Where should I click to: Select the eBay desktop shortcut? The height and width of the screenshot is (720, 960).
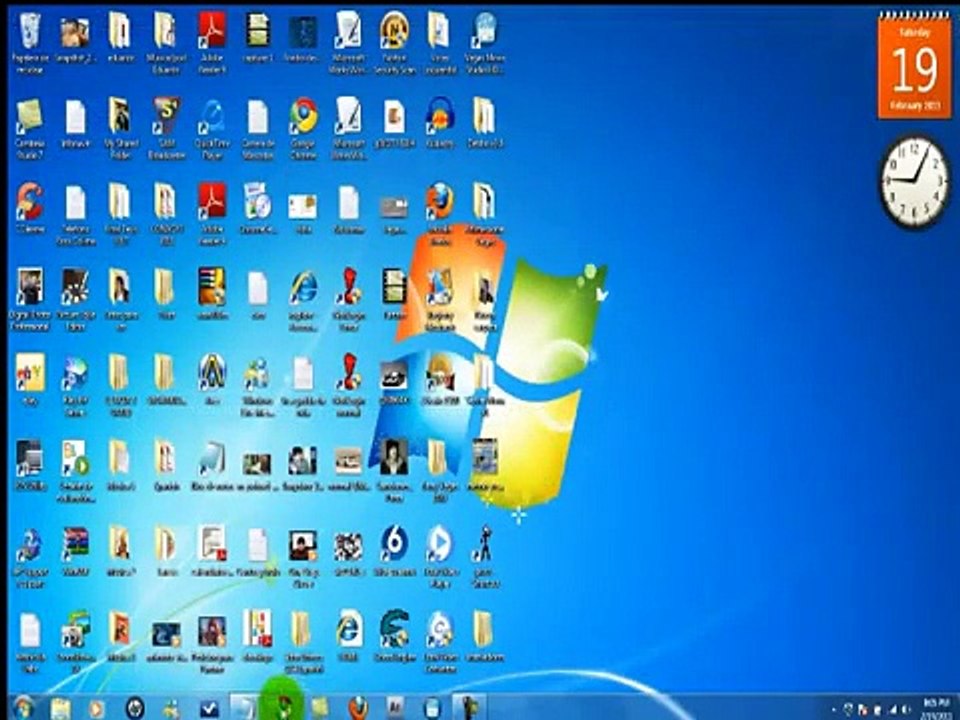pyautogui.click(x=29, y=380)
